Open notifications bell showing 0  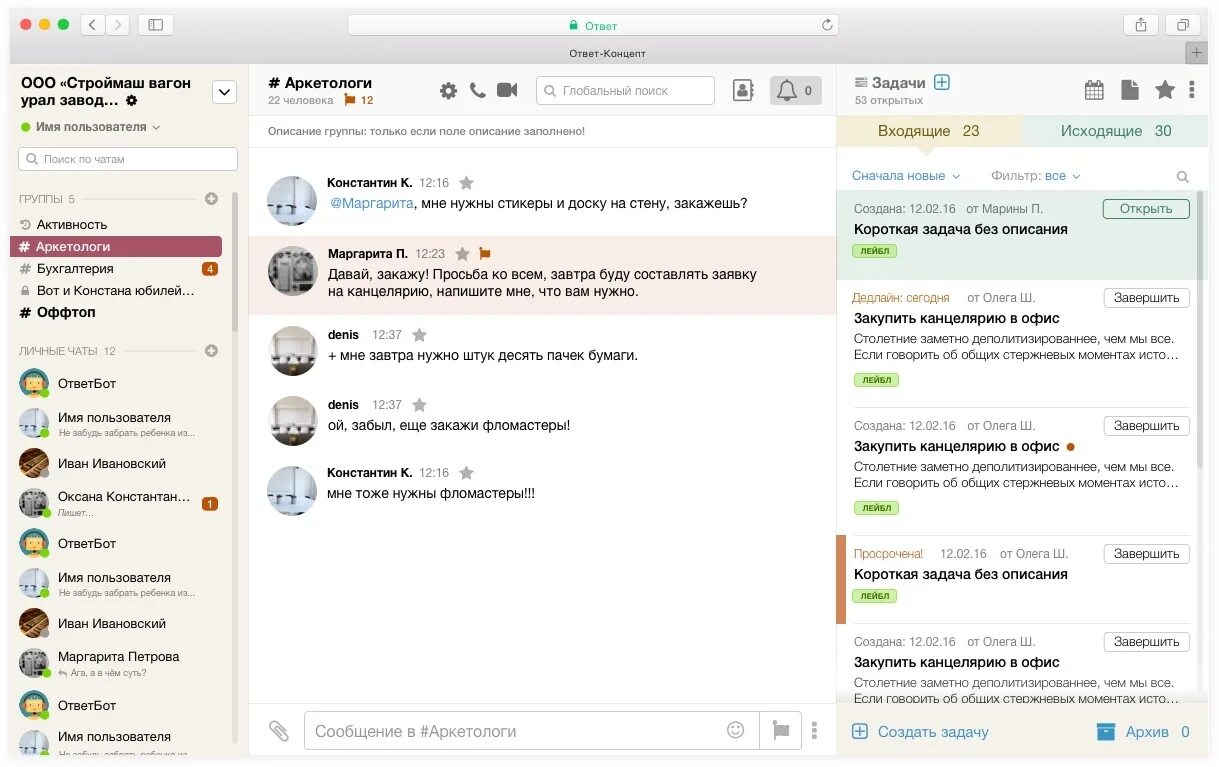click(796, 91)
